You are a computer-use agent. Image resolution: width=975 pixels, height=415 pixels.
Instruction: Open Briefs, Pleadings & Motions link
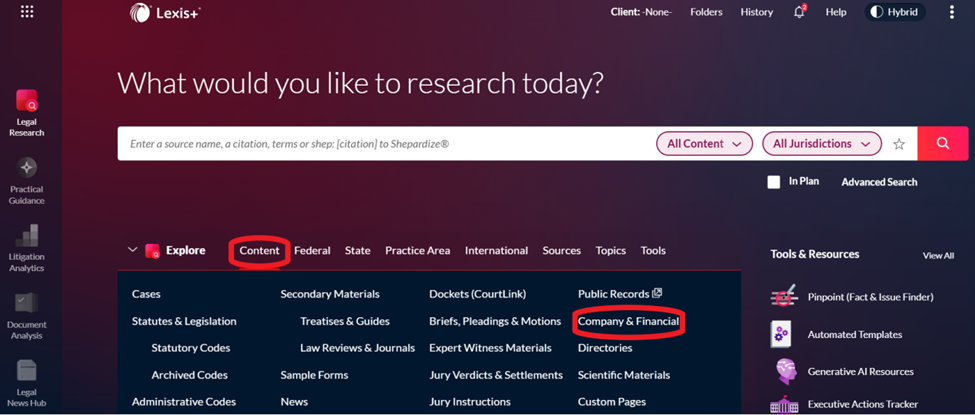495,321
